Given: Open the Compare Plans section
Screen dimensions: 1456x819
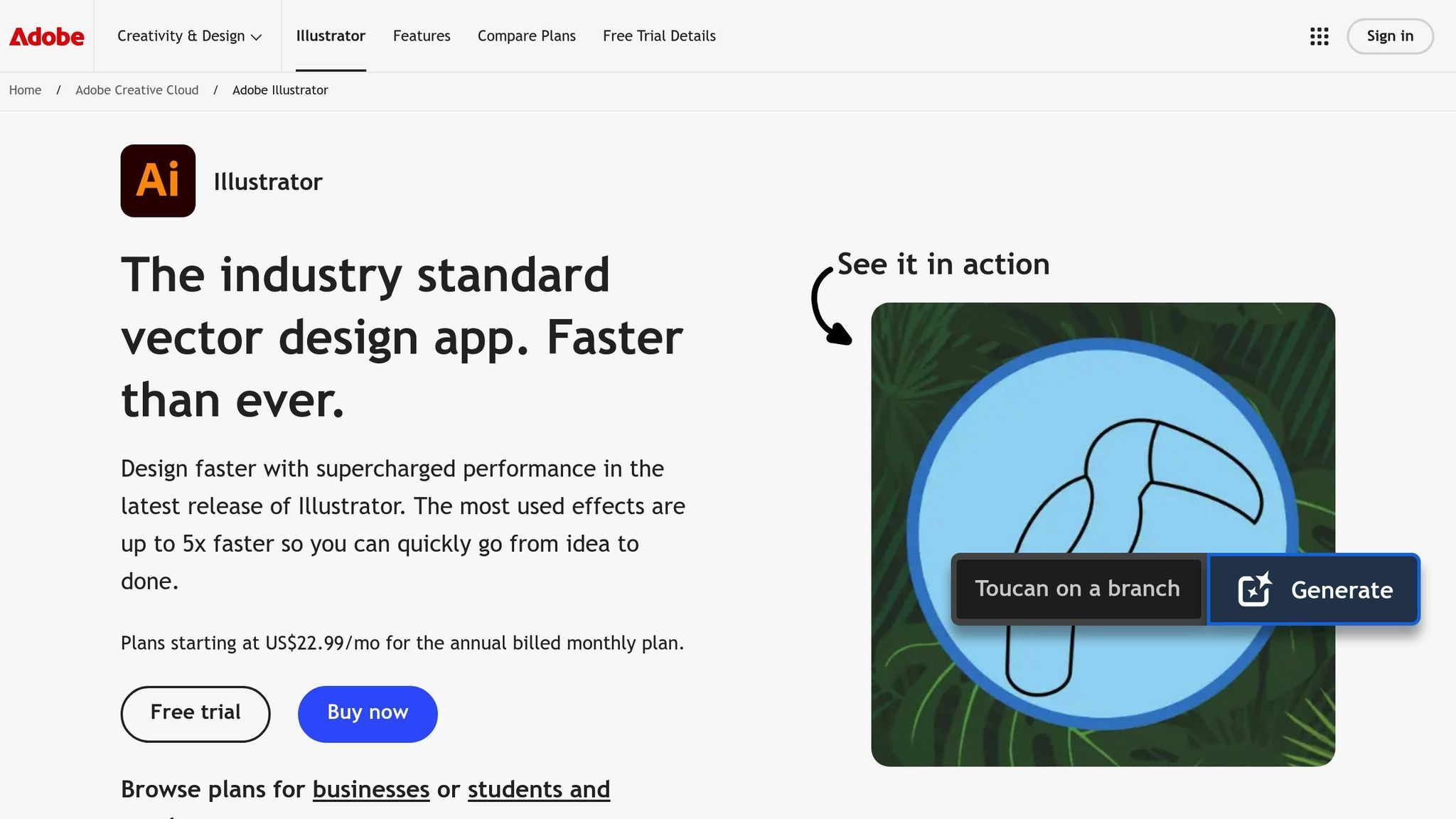Looking at the screenshot, I should coord(526,36).
